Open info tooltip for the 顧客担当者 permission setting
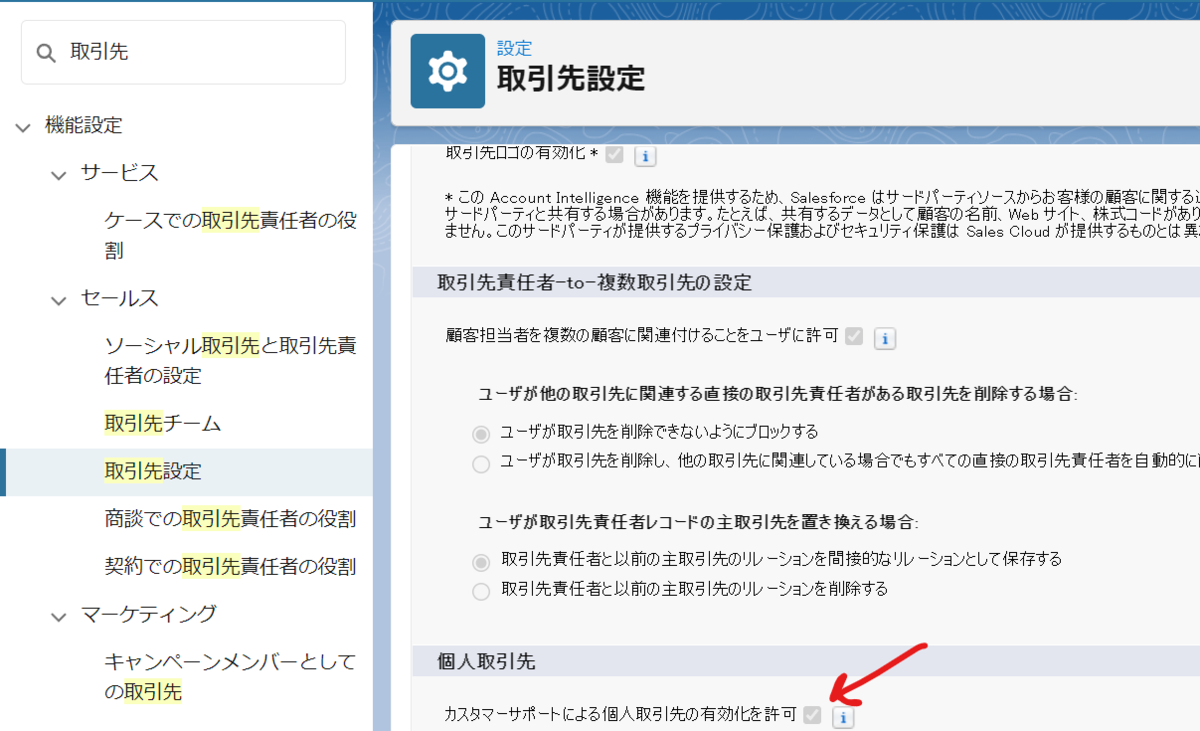Viewport: 1200px width, 731px height. click(884, 338)
